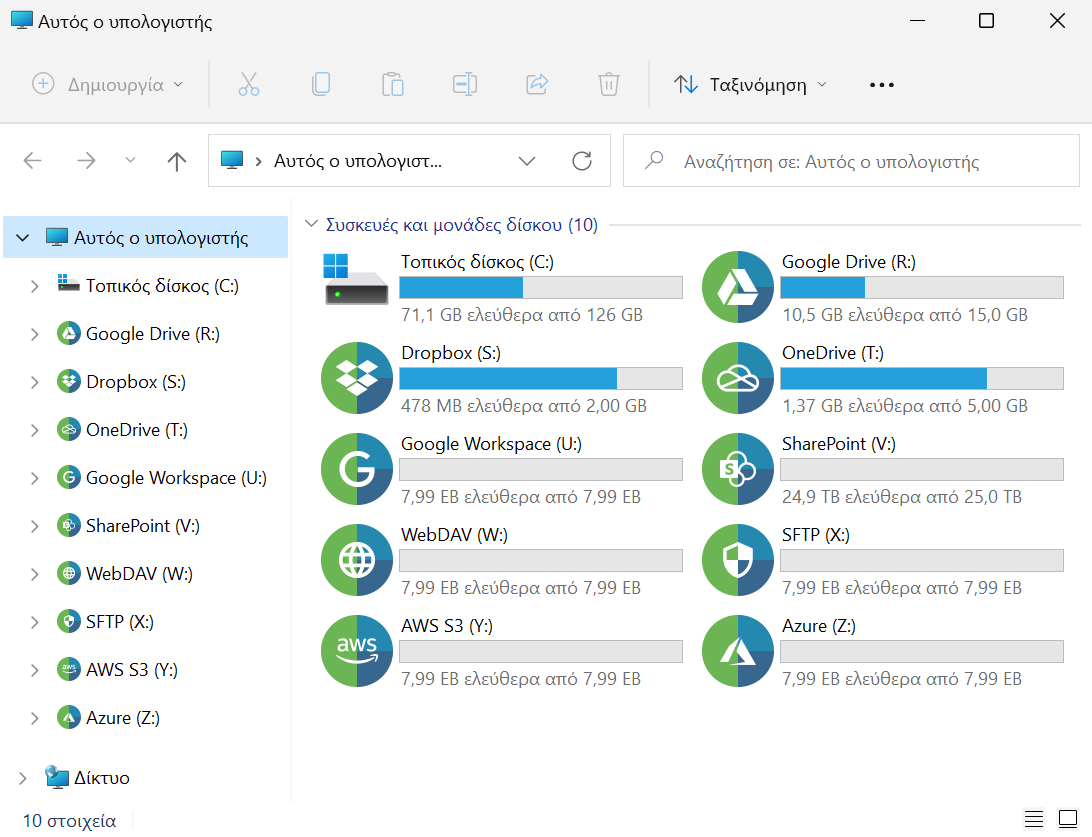Click the Dropbox (S:) storage usage bar
This screenshot has height=837, width=1092.
pyautogui.click(x=541, y=379)
